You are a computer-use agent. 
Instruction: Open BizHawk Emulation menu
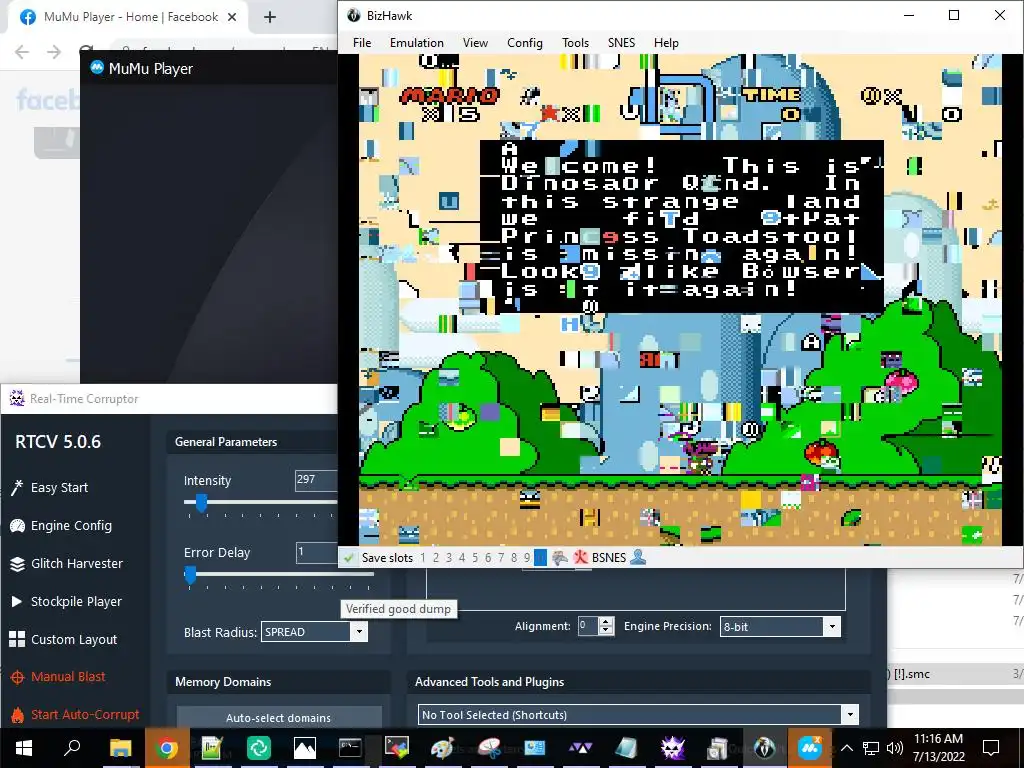[417, 42]
